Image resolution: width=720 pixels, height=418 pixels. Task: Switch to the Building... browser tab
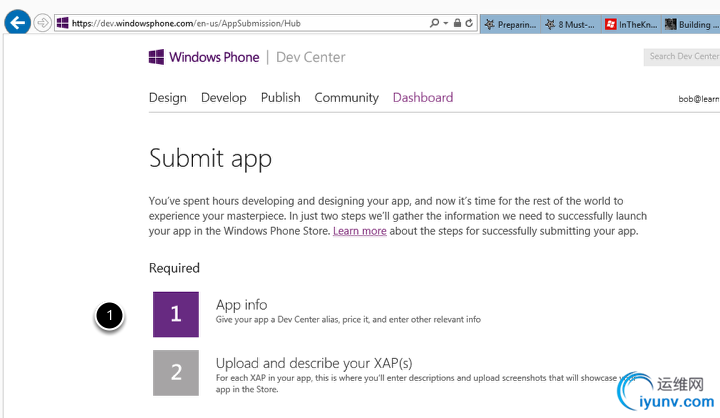pyautogui.click(x=691, y=24)
